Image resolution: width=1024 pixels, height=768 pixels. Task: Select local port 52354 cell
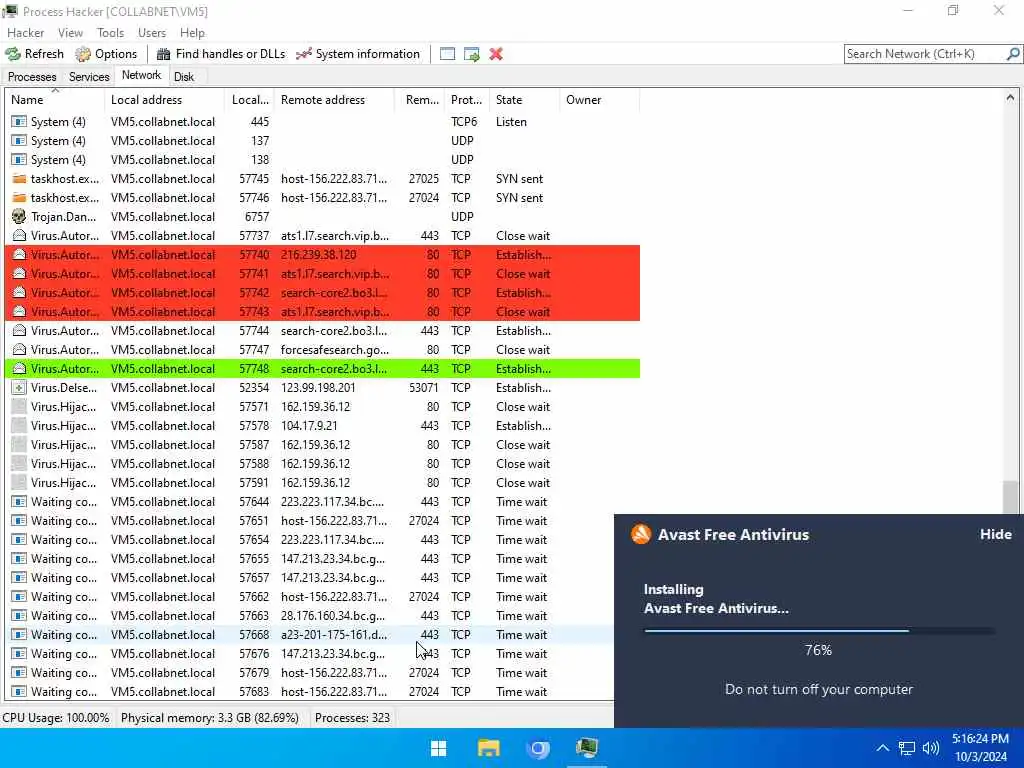point(254,388)
